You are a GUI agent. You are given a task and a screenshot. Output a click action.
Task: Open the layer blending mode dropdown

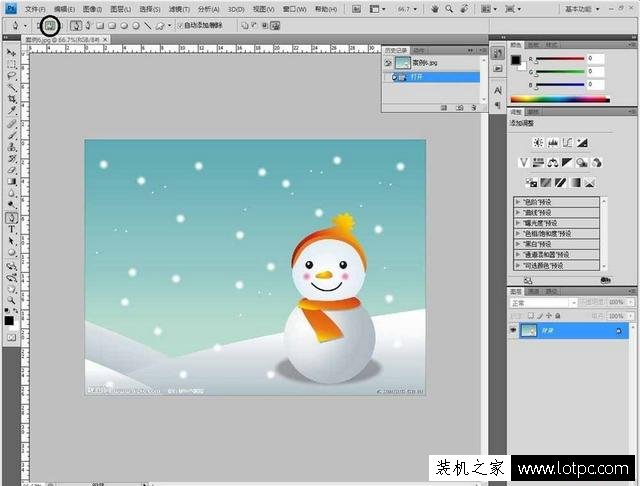[x=543, y=303]
